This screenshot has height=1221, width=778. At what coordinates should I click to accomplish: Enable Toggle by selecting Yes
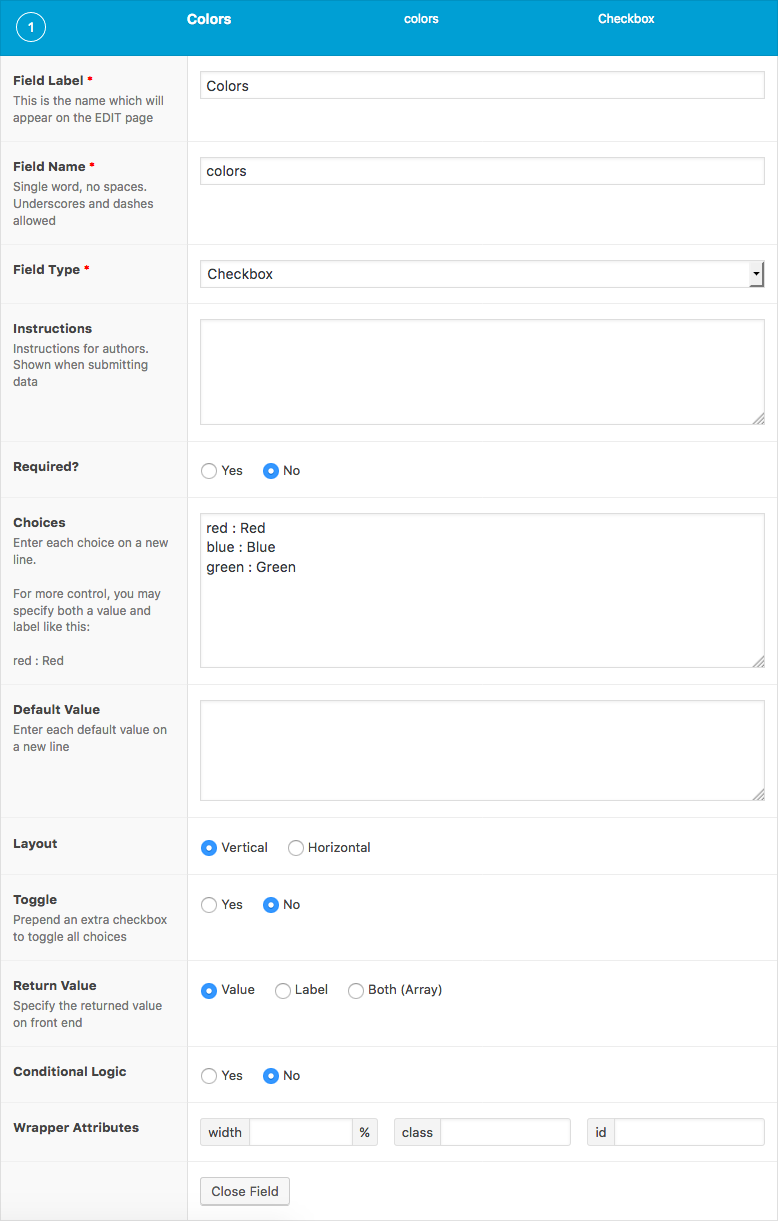[x=209, y=905]
